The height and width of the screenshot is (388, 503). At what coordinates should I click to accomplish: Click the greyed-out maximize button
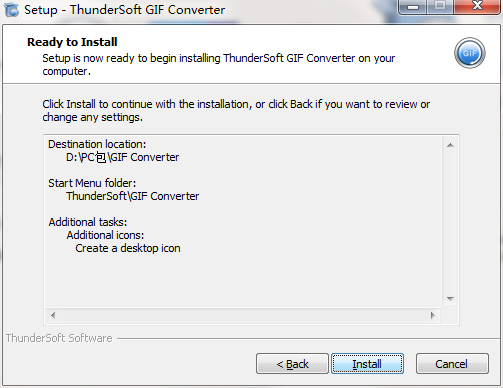pos(440,7)
